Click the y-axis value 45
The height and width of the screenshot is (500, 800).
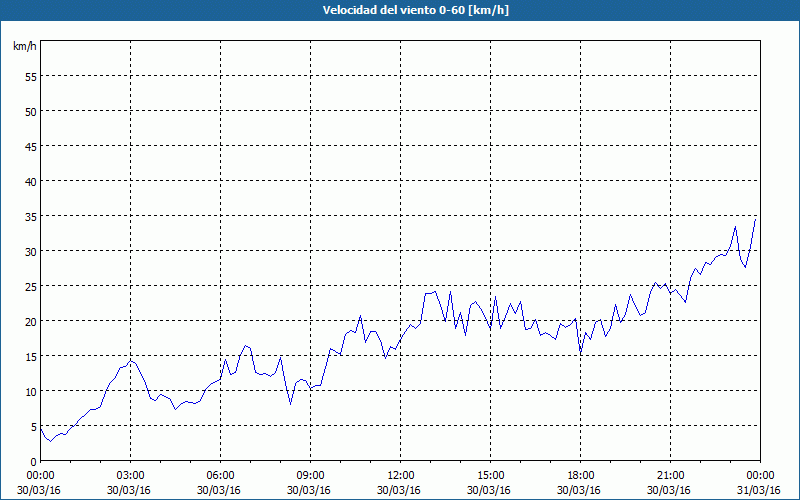31,146
